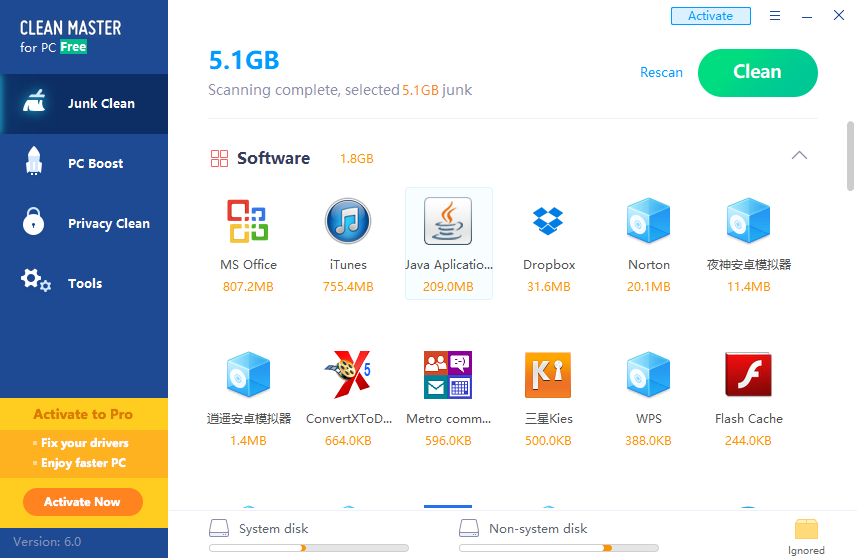Click the Software 1.8GB size label
This screenshot has width=857, height=558.
tap(357, 159)
